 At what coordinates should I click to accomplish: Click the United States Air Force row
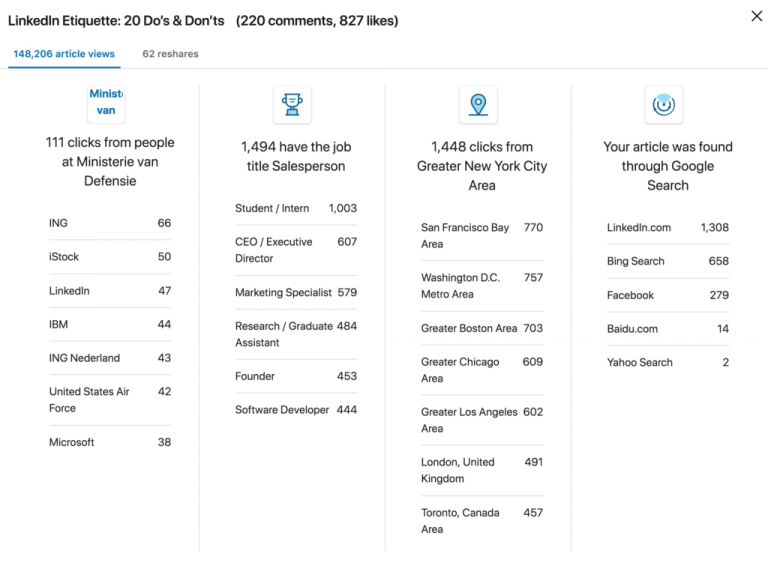(110, 400)
